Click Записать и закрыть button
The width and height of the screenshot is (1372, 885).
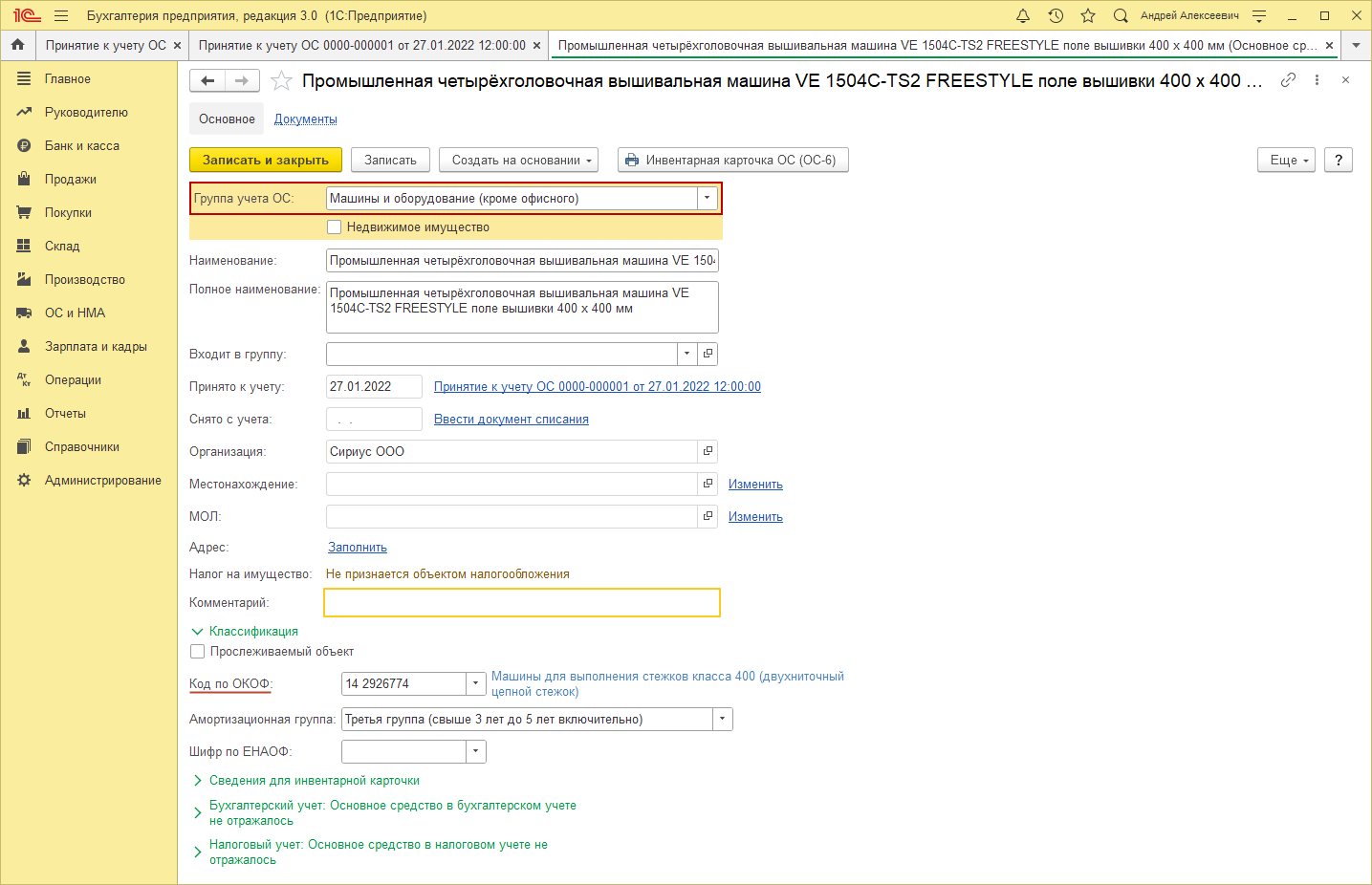[266, 160]
